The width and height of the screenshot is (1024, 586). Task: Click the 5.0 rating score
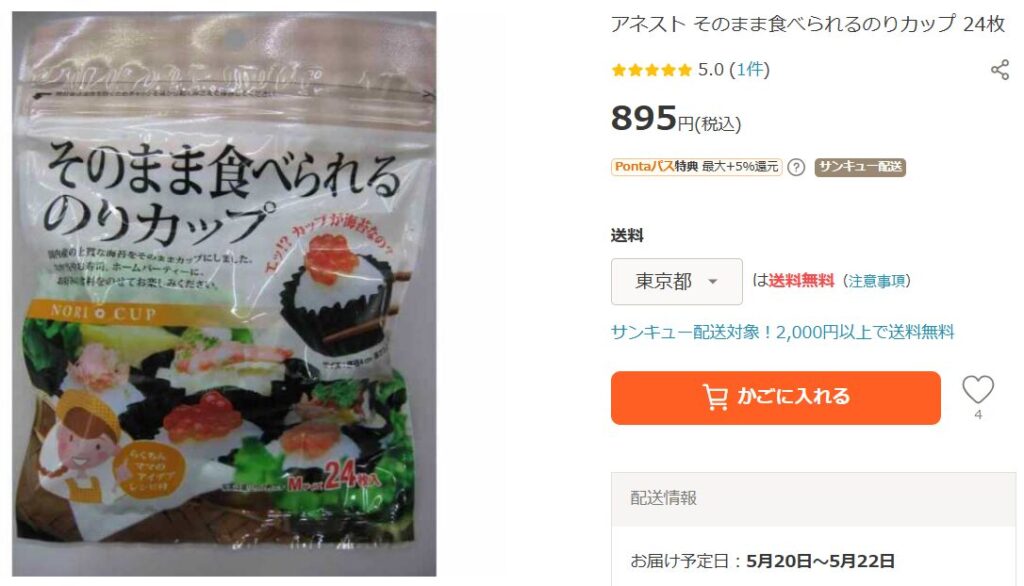[711, 69]
